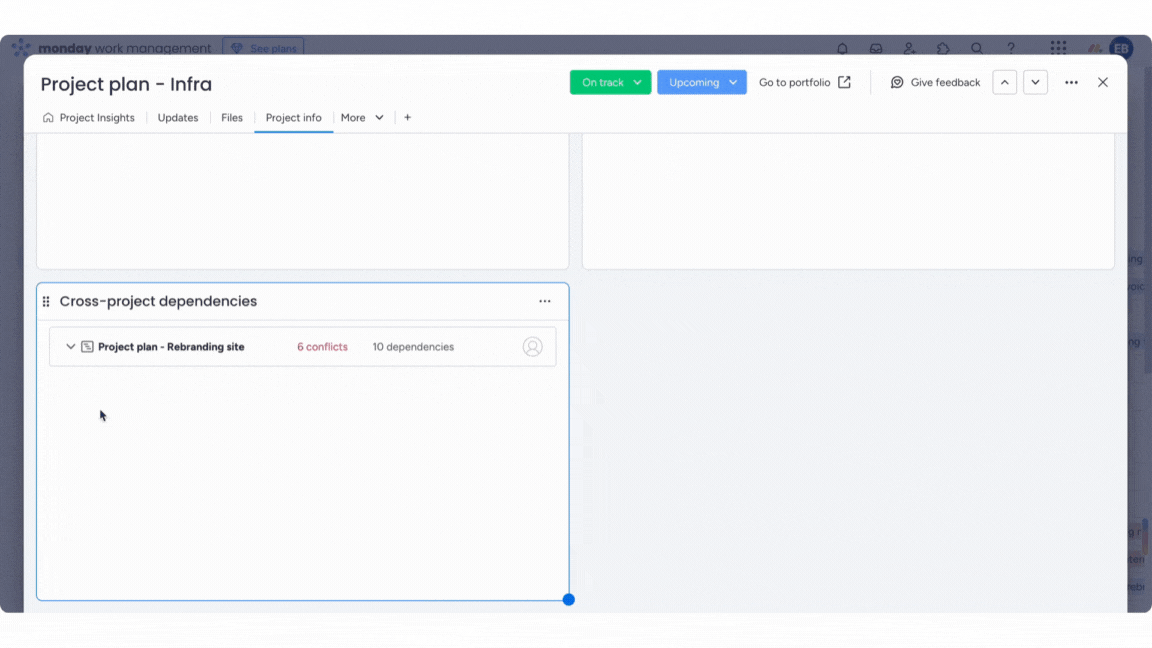Open the On track status dropdown
This screenshot has width=1152, height=648.
click(610, 82)
